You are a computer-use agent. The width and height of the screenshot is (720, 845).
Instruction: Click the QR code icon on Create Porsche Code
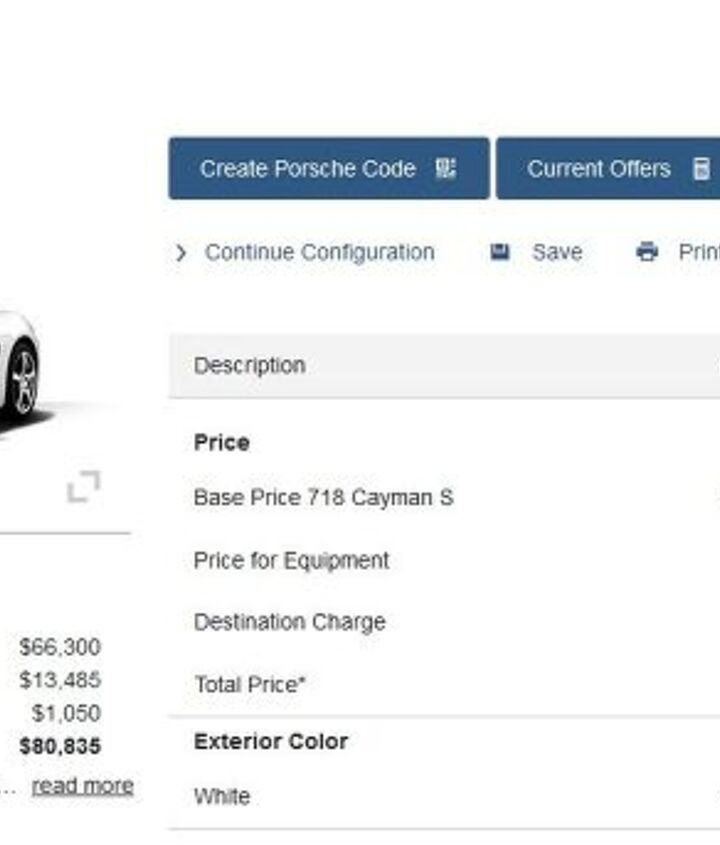pyautogui.click(x=446, y=168)
